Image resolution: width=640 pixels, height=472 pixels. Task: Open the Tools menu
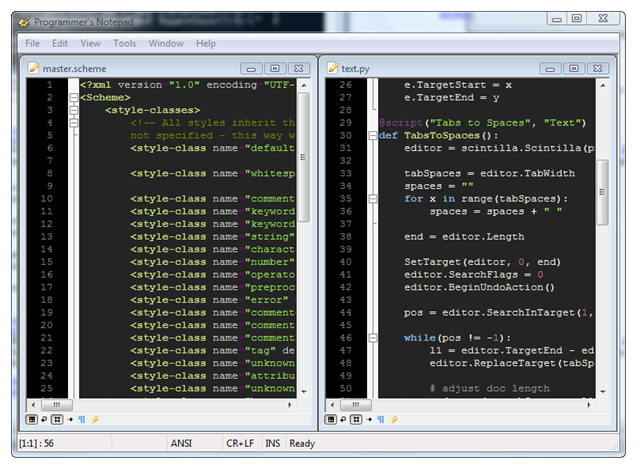(x=124, y=43)
